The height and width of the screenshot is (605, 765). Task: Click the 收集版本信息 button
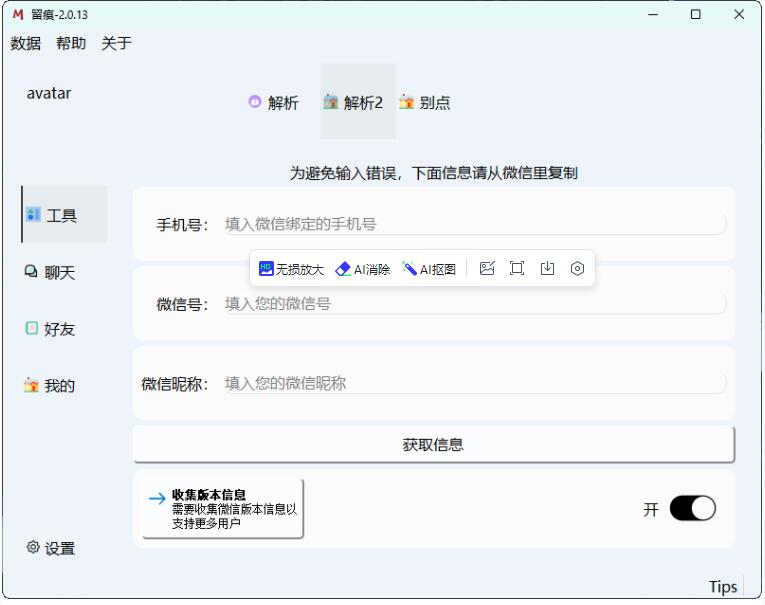(222, 508)
